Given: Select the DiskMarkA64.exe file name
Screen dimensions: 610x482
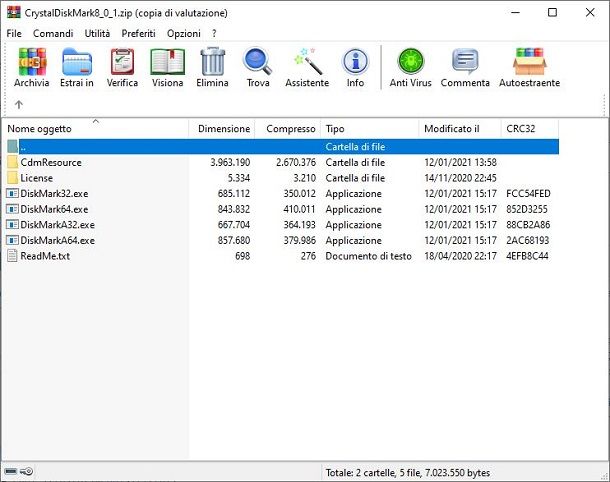Looking at the screenshot, I should [x=58, y=240].
